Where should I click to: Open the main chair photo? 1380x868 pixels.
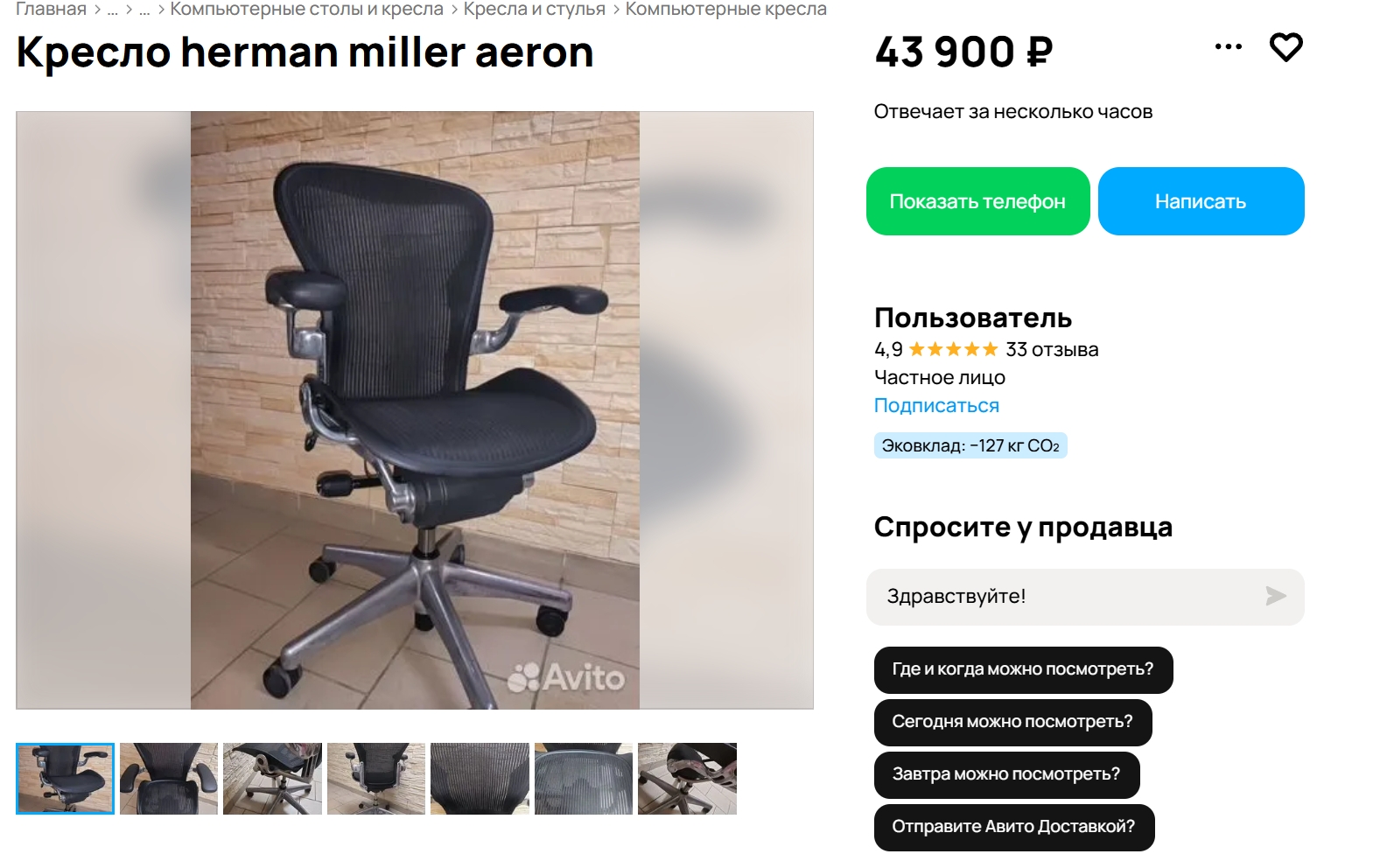click(415, 409)
